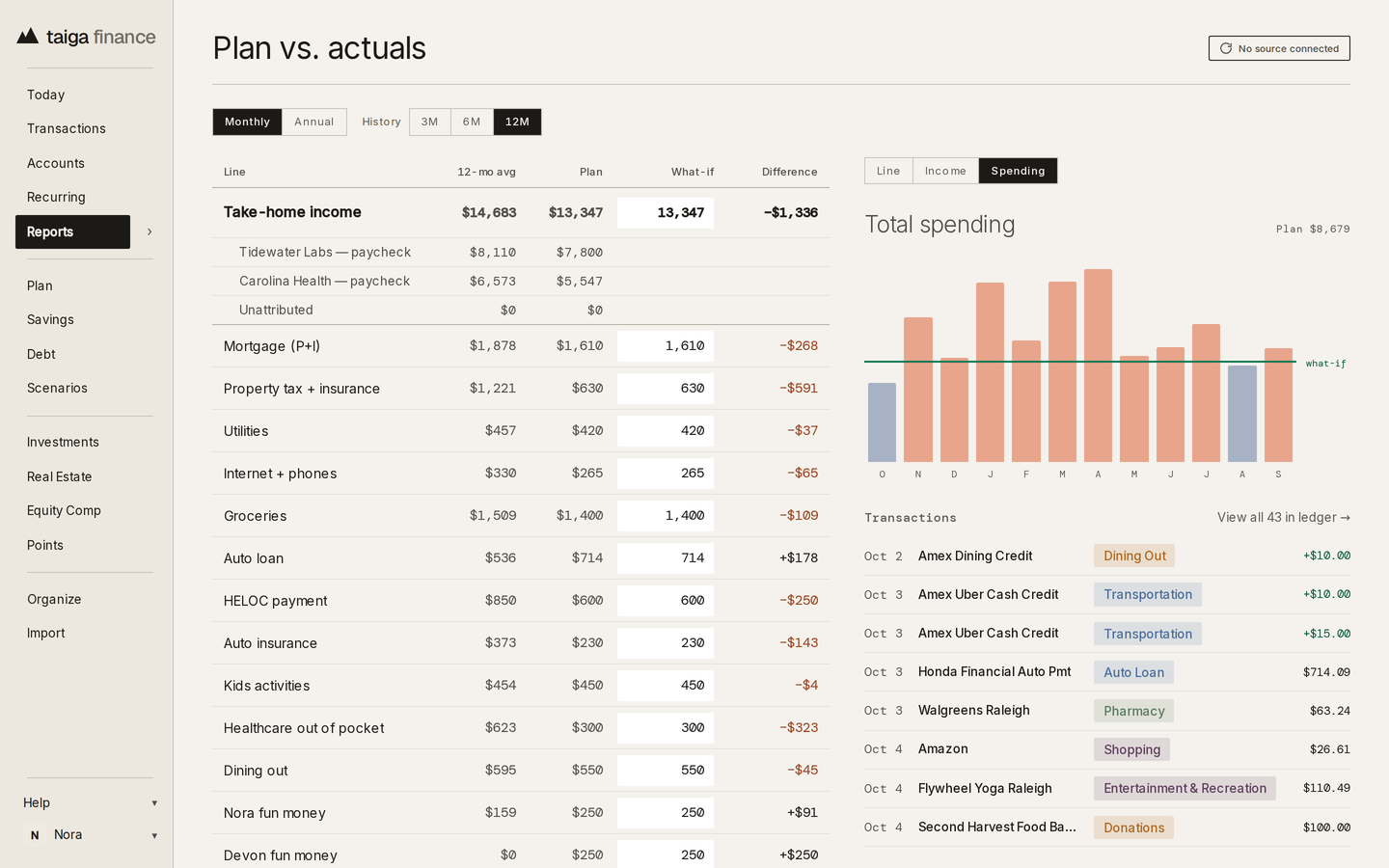1389x868 pixels.
Task: Open Scenarios in the sidebar
Action: pos(57,388)
